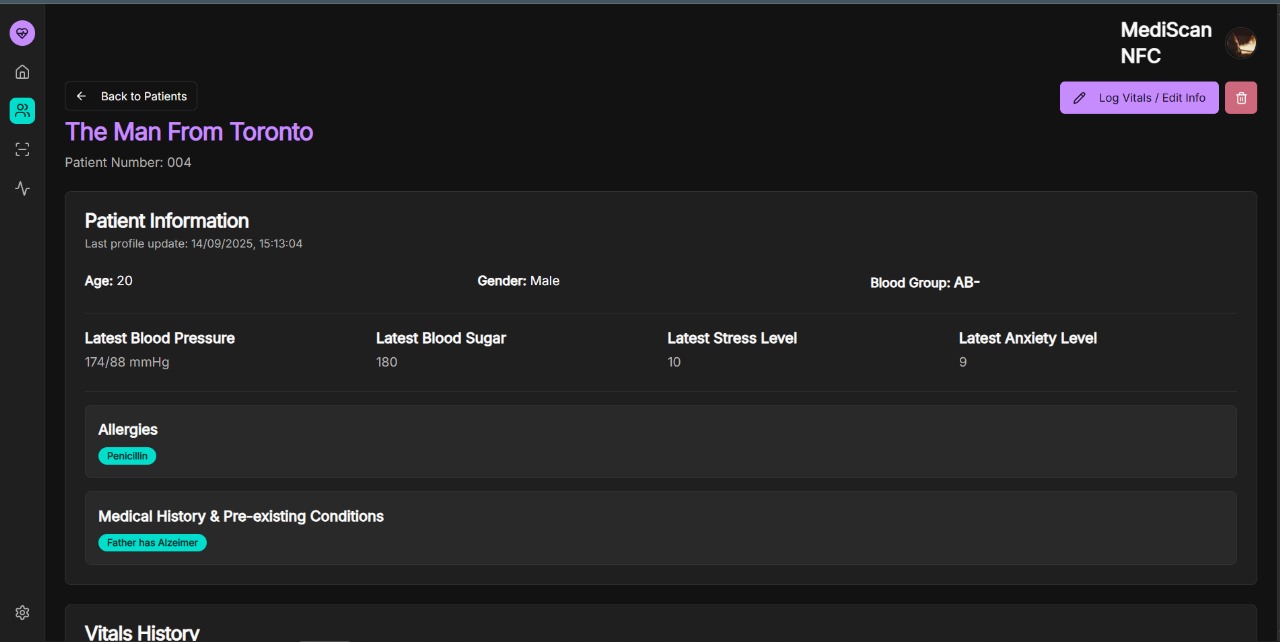This screenshot has height=642, width=1280.
Task: Click the last profile update timestamp
Action: (194, 244)
